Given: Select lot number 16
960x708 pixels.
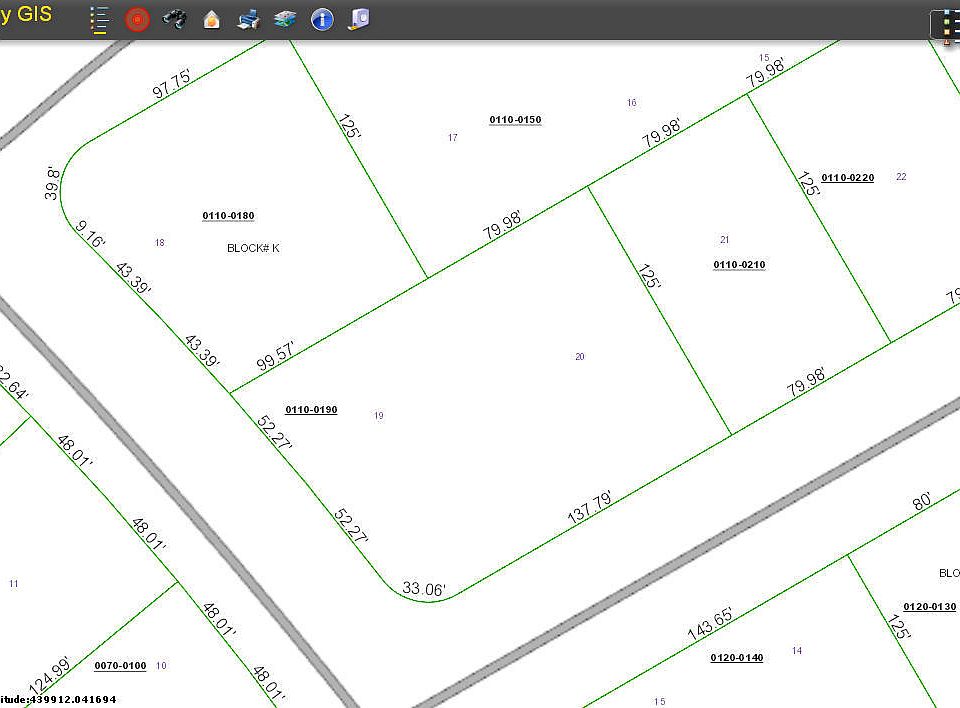Looking at the screenshot, I should [x=632, y=102].
